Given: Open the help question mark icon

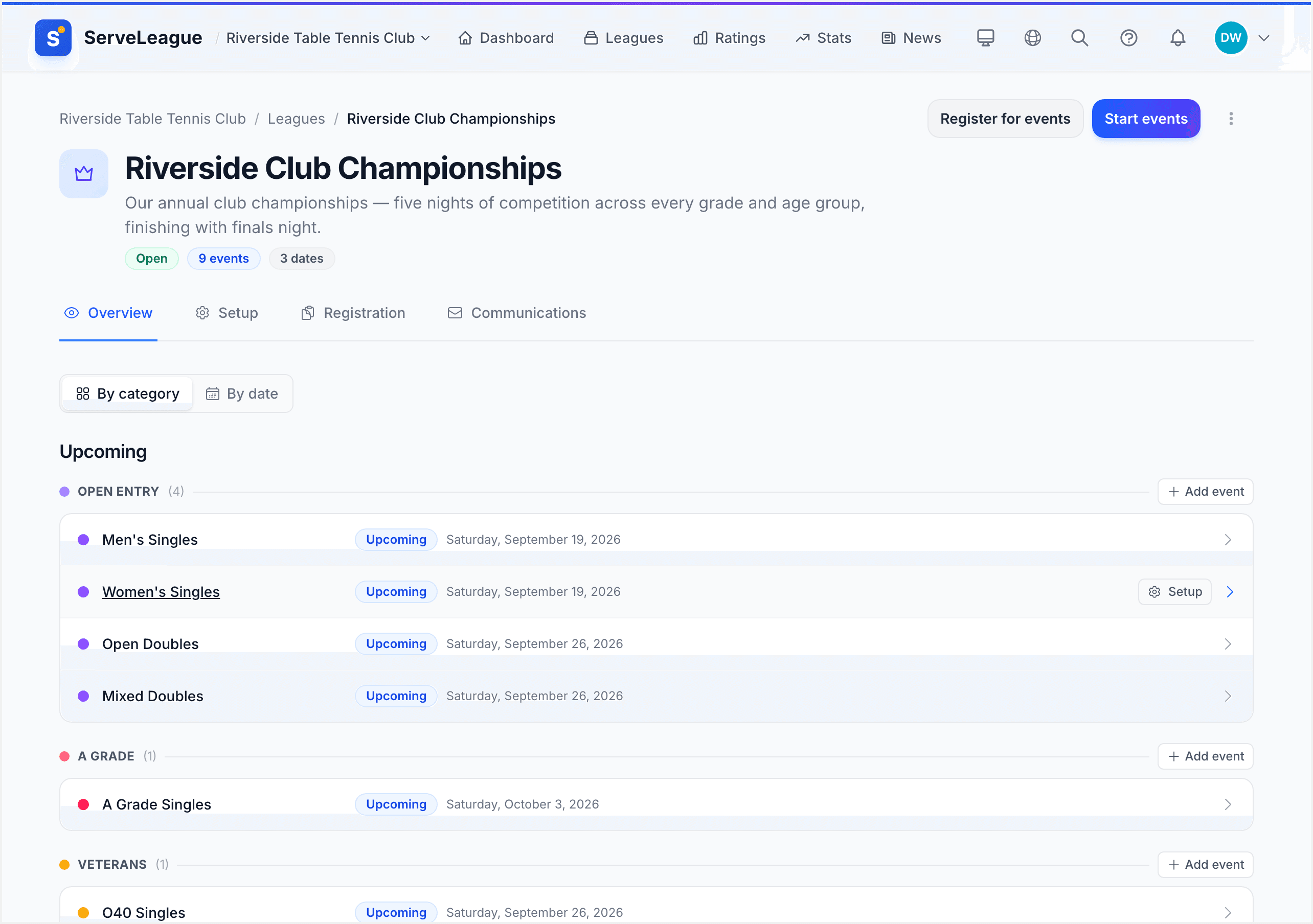Looking at the screenshot, I should point(1128,38).
